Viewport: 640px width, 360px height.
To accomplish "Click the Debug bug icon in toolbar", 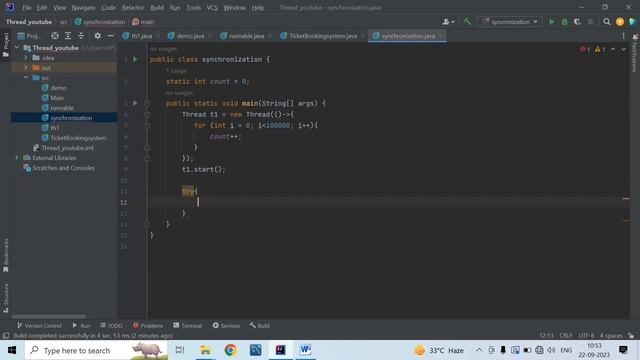I will (x=564, y=22).
